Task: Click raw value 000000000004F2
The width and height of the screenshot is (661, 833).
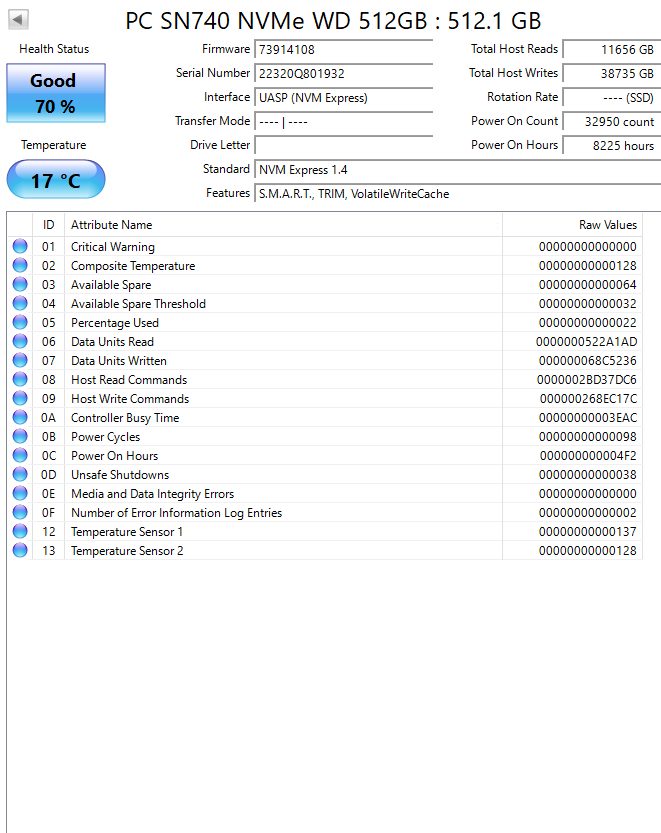Action: 588,456
